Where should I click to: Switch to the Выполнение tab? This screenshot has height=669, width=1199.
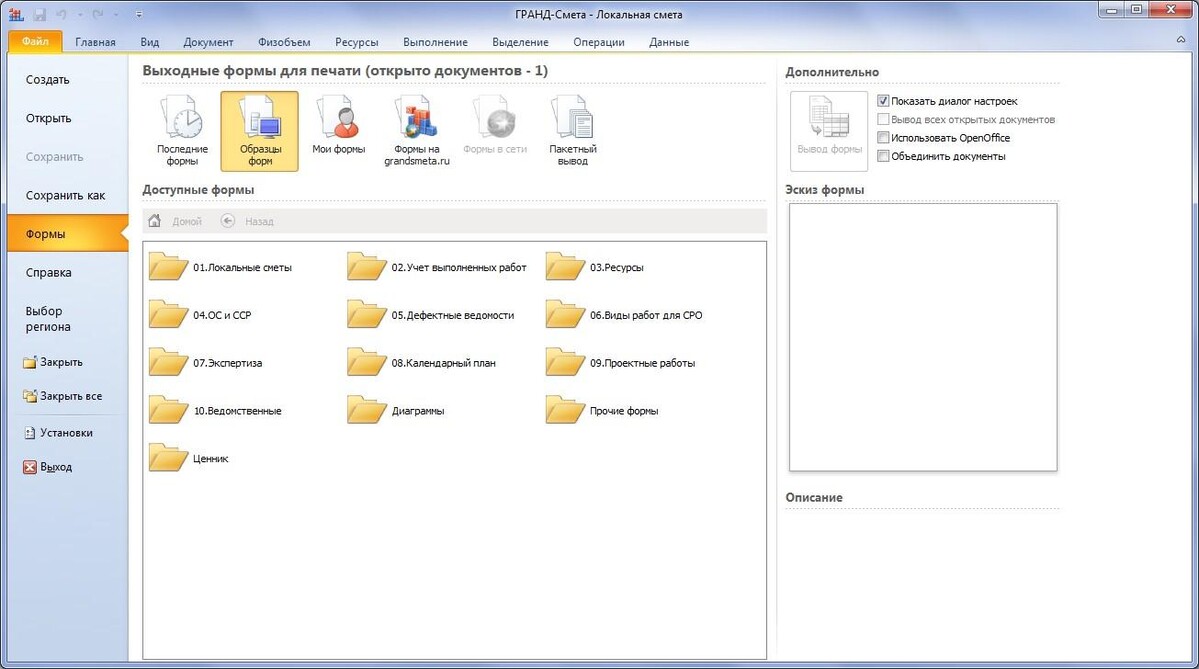coord(435,42)
